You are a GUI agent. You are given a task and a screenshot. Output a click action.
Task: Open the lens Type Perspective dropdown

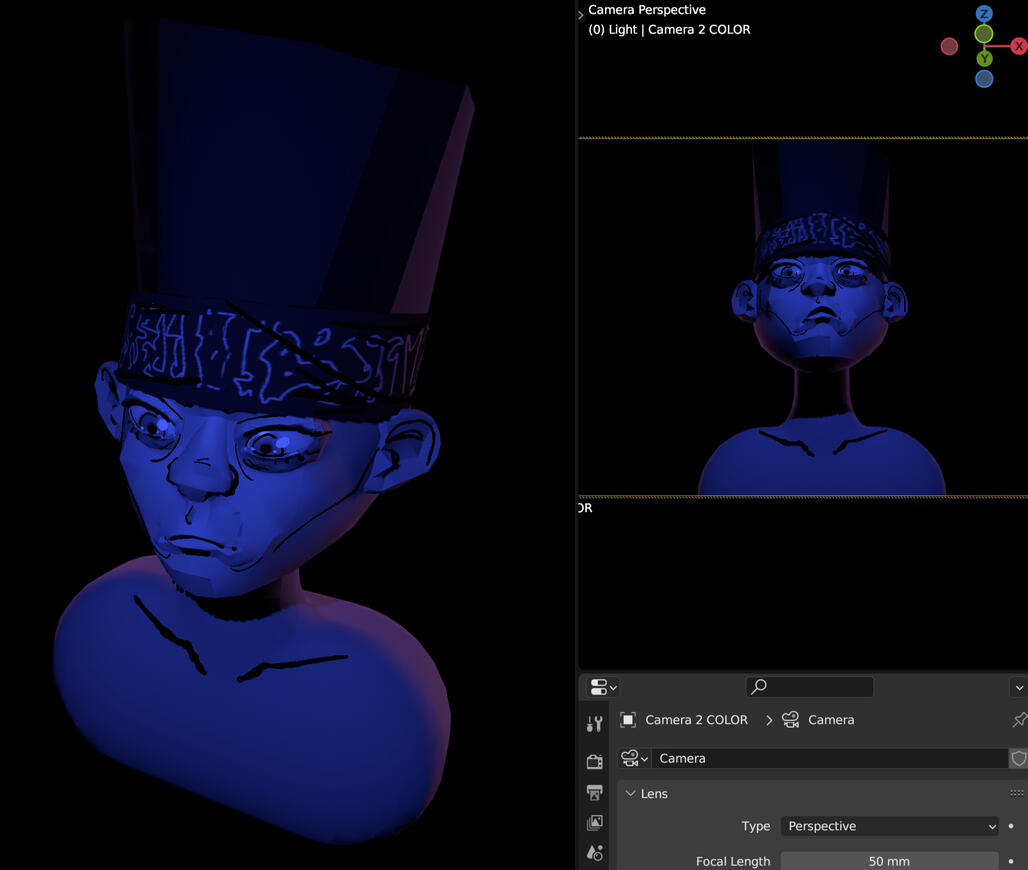[889, 826]
